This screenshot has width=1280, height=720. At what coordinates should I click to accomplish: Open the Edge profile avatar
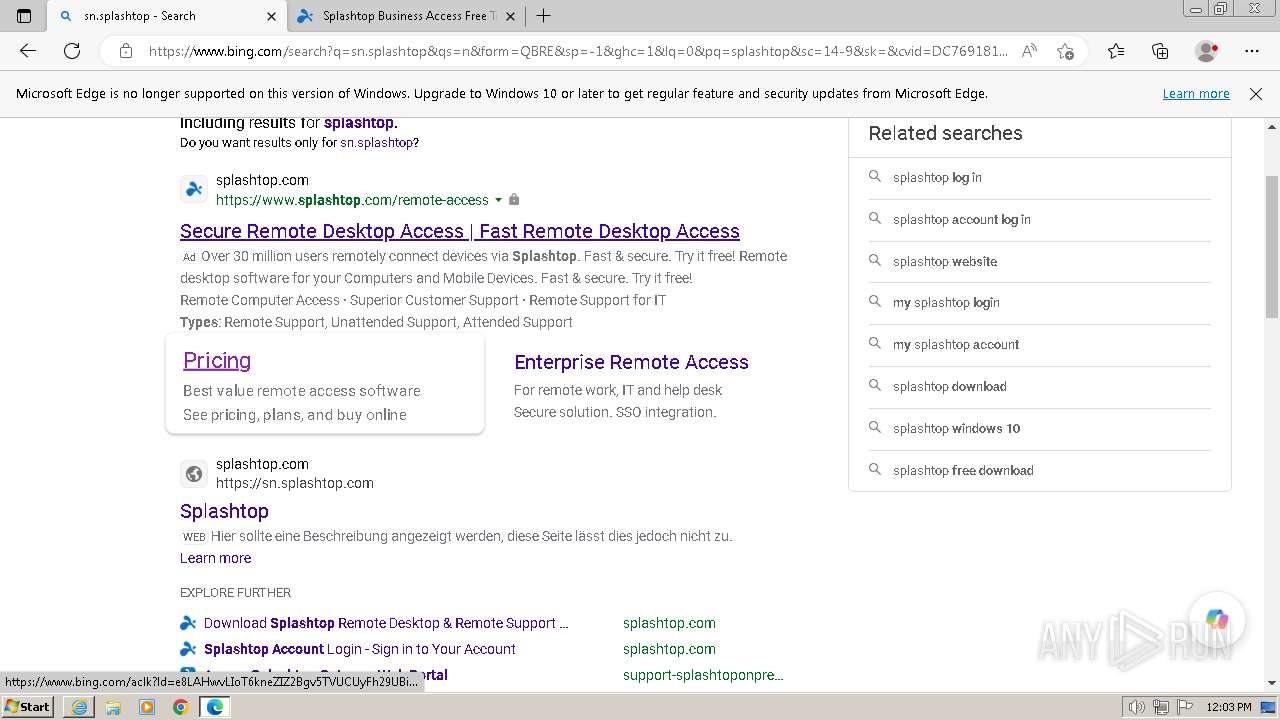pyautogui.click(x=1207, y=51)
